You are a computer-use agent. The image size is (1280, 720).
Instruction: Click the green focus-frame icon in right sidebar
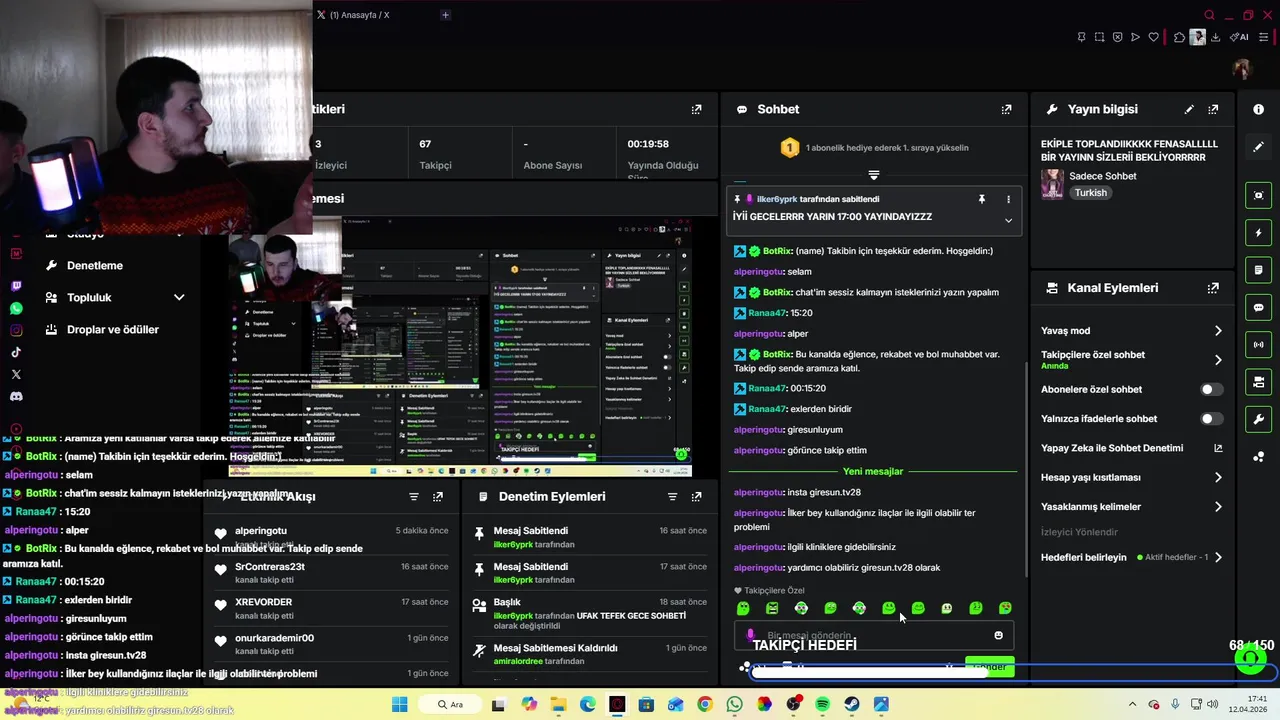(x=1258, y=196)
